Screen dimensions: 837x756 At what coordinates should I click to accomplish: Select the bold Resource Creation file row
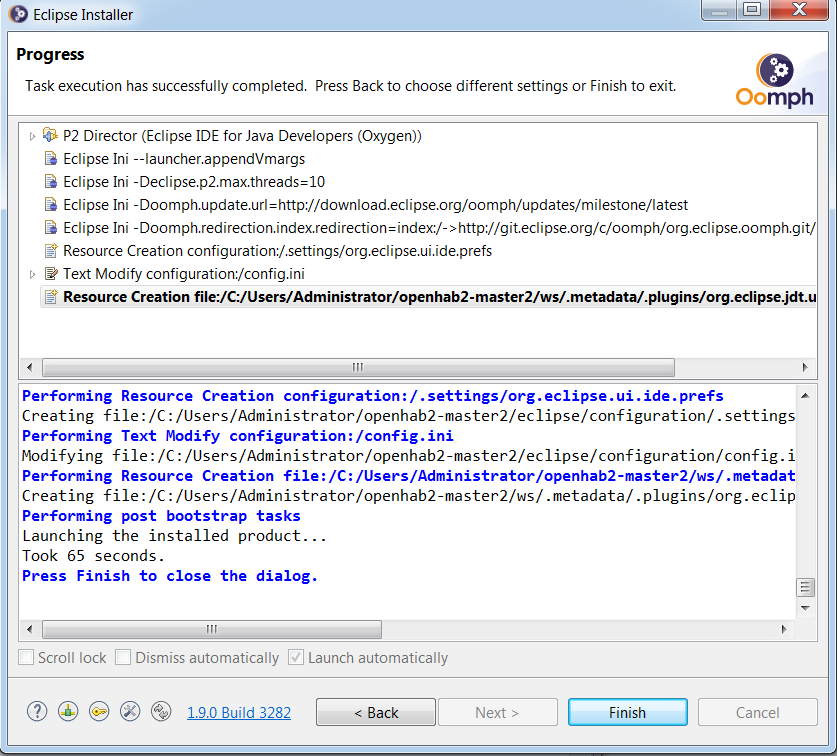(x=430, y=297)
